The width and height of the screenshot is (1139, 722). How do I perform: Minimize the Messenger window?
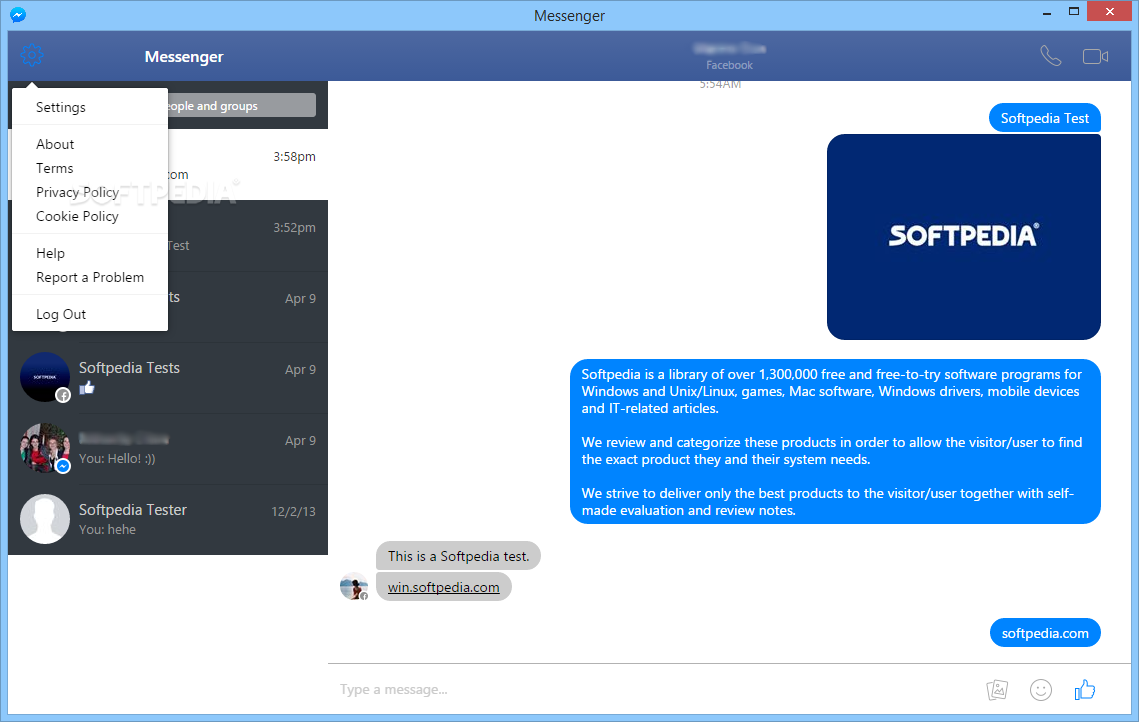point(1047,12)
